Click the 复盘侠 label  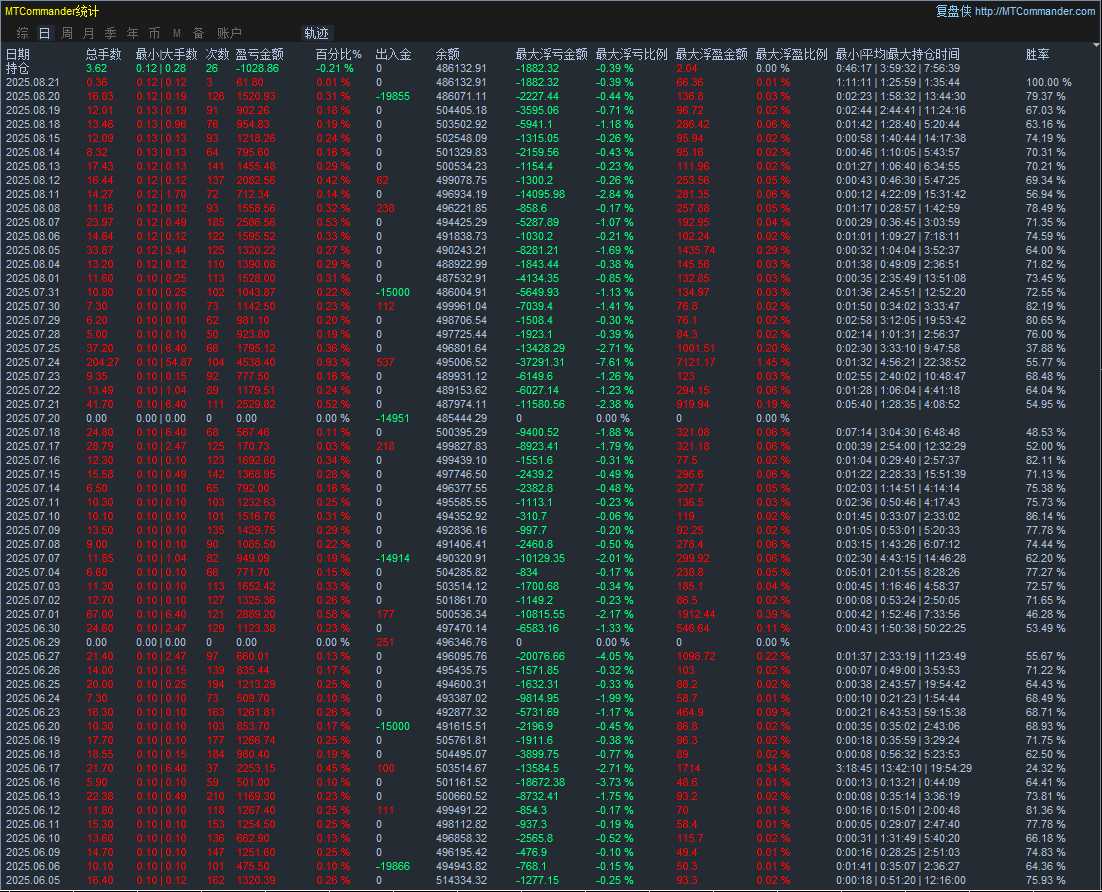tap(953, 11)
